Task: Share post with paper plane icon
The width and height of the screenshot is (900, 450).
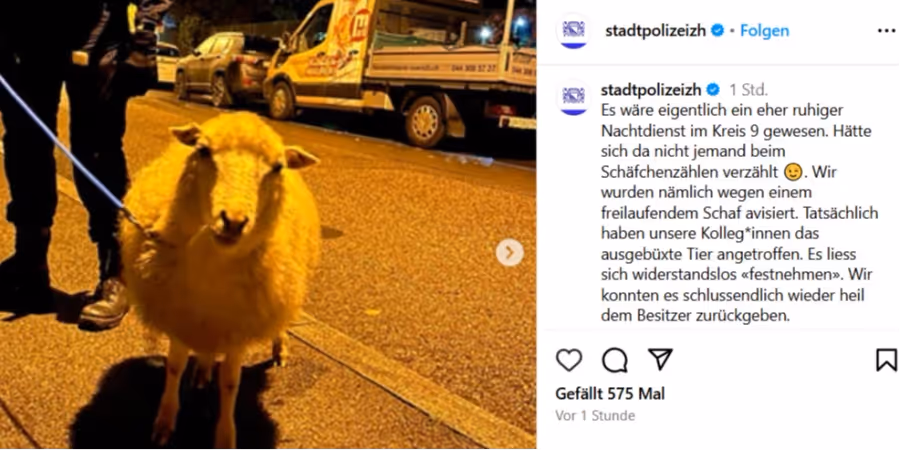Action: pyautogui.click(x=660, y=359)
